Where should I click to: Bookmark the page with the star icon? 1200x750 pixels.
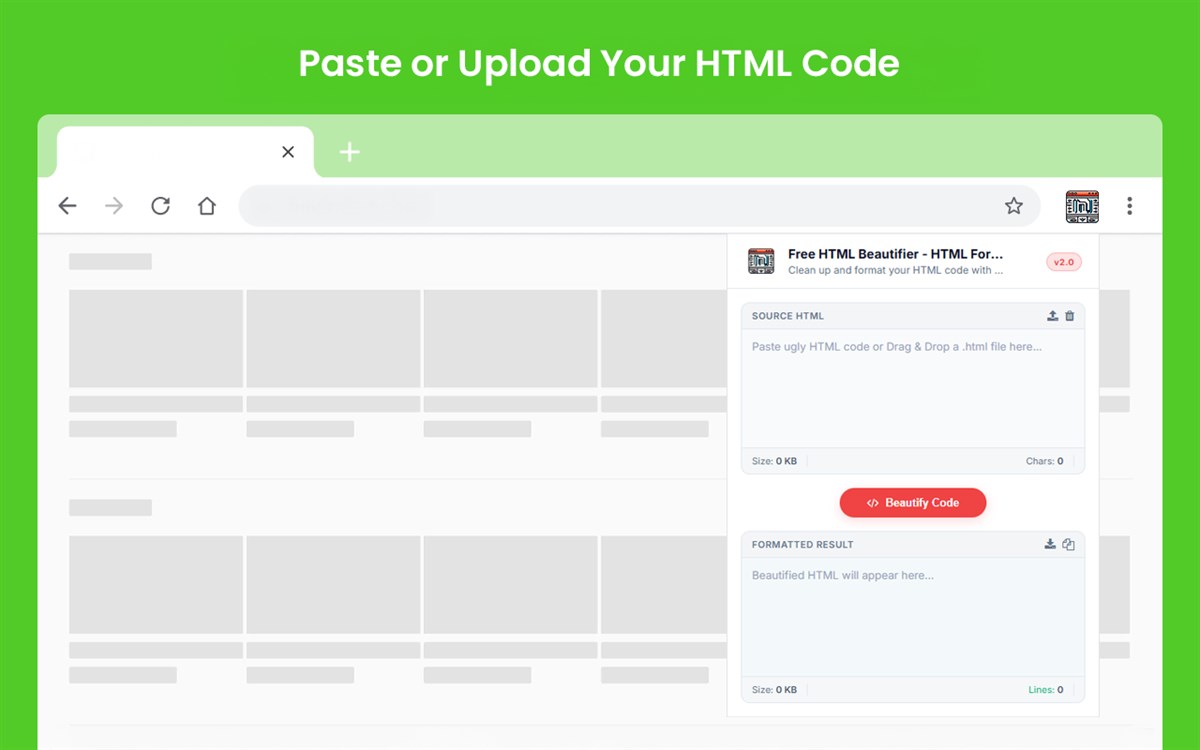pyautogui.click(x=1014, y=206)
